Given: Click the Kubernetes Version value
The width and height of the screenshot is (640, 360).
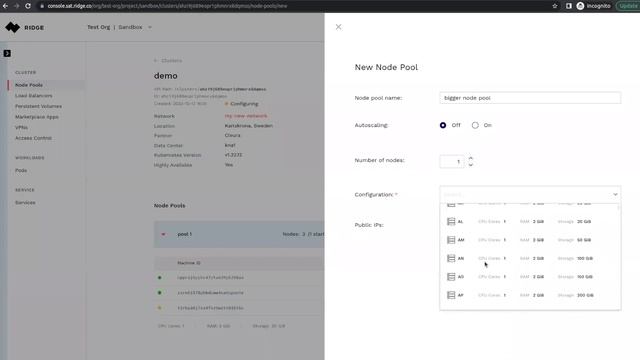Looking at the screenshot, I should click(233, 155).
